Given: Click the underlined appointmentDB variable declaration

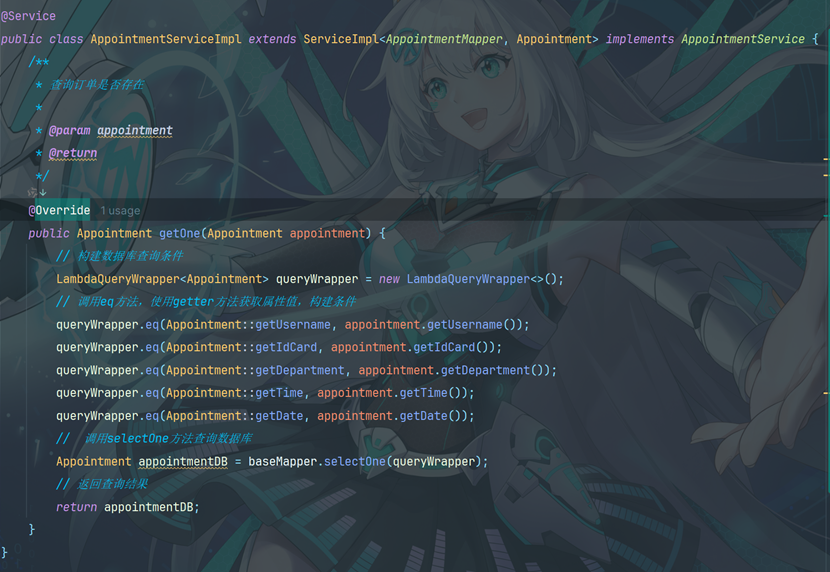Looking at the screenshot, I should pyautogui.click(x=183, y=461).
